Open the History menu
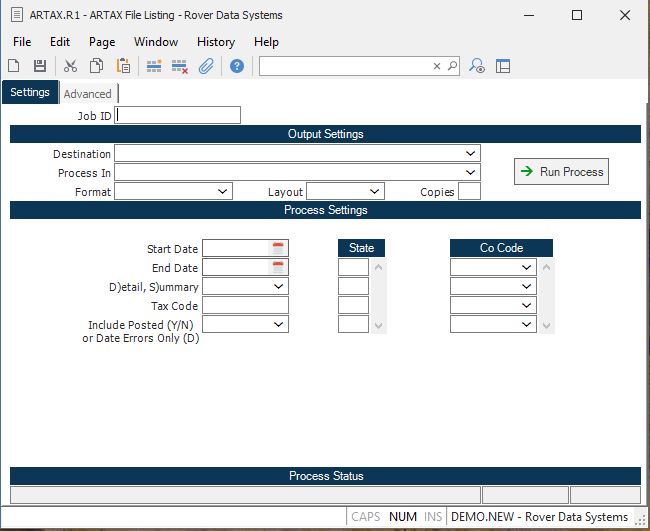 216,42
